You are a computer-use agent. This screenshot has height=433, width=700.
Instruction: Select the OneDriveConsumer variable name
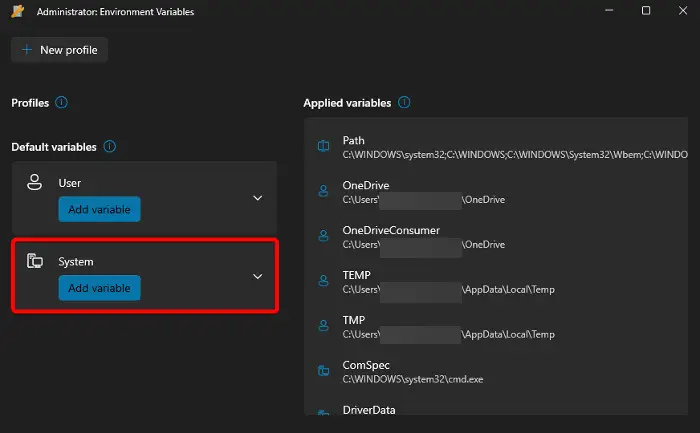(391, 230)
